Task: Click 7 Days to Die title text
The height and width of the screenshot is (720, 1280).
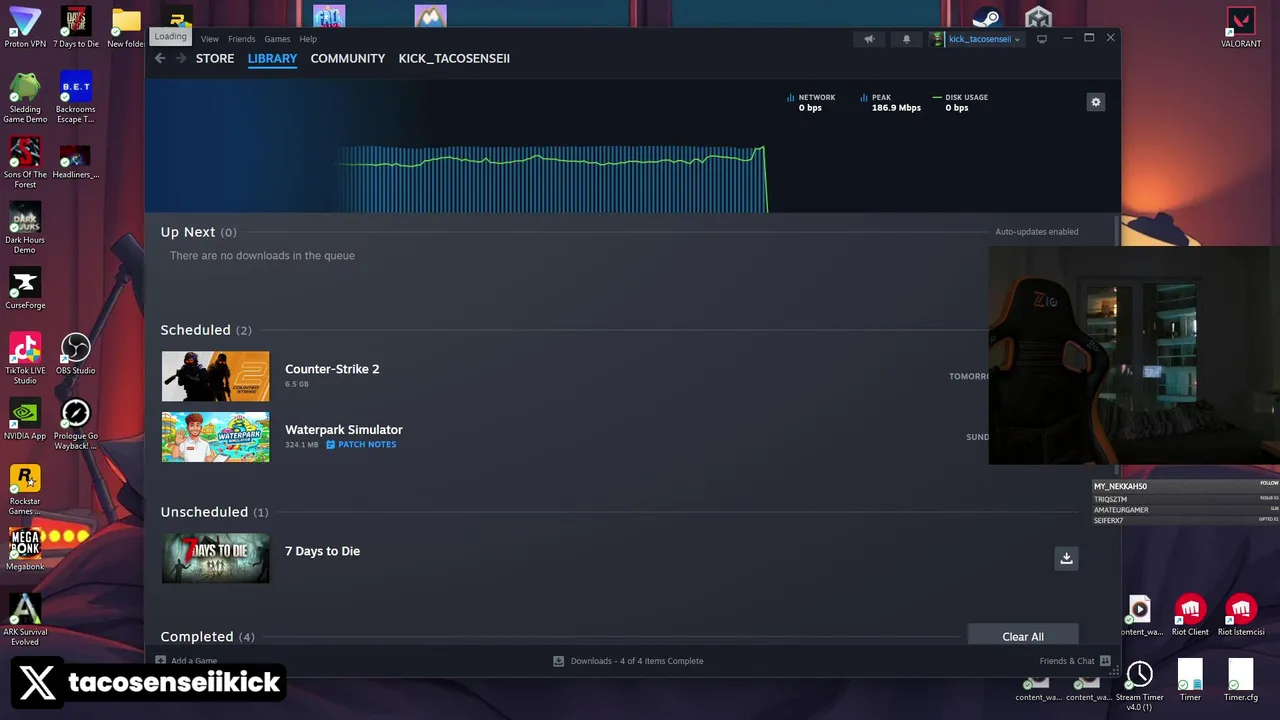Action: point(322,551)
